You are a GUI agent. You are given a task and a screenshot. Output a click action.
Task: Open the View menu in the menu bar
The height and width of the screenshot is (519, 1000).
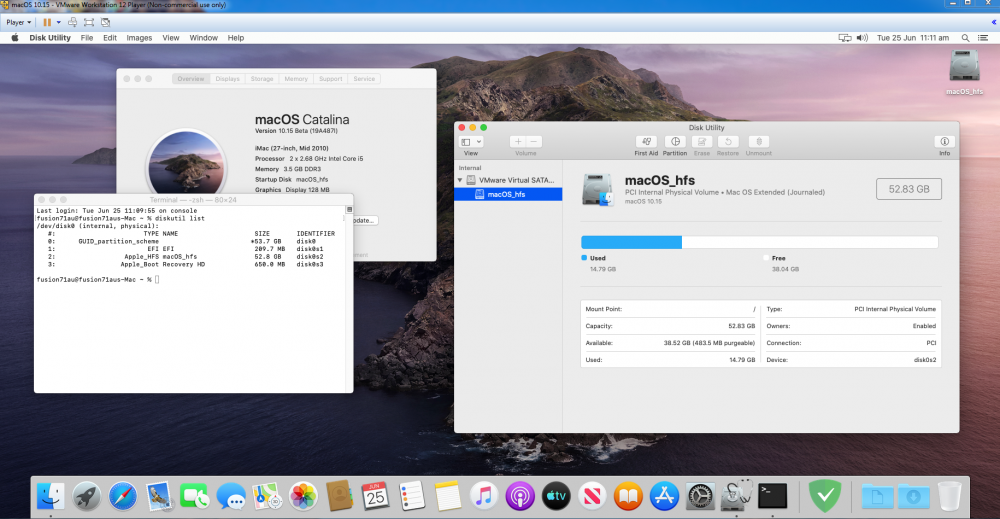pyautogui.click(x=170, y=38)
